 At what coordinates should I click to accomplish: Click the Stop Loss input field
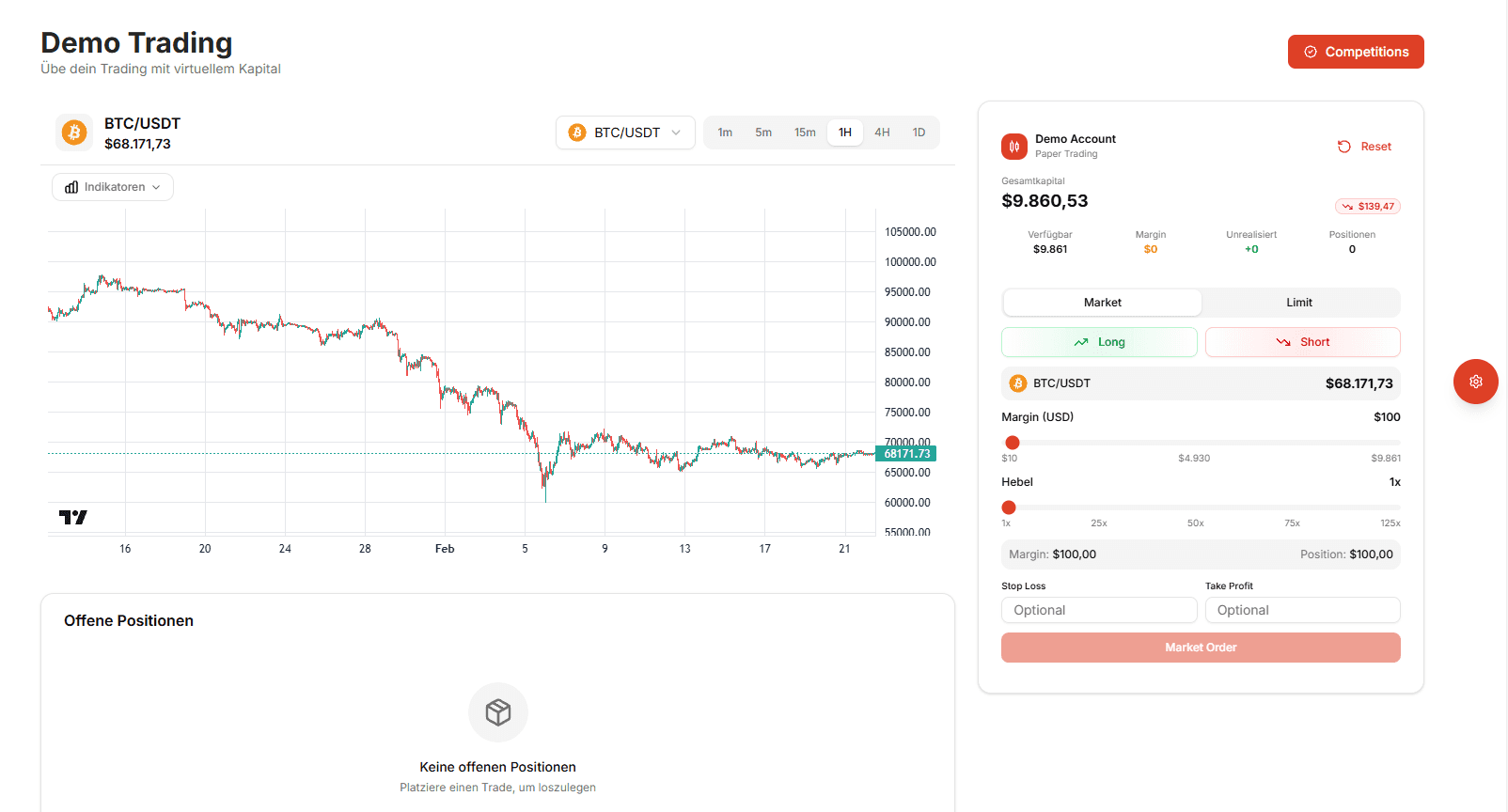click(x=1099, y=610)
